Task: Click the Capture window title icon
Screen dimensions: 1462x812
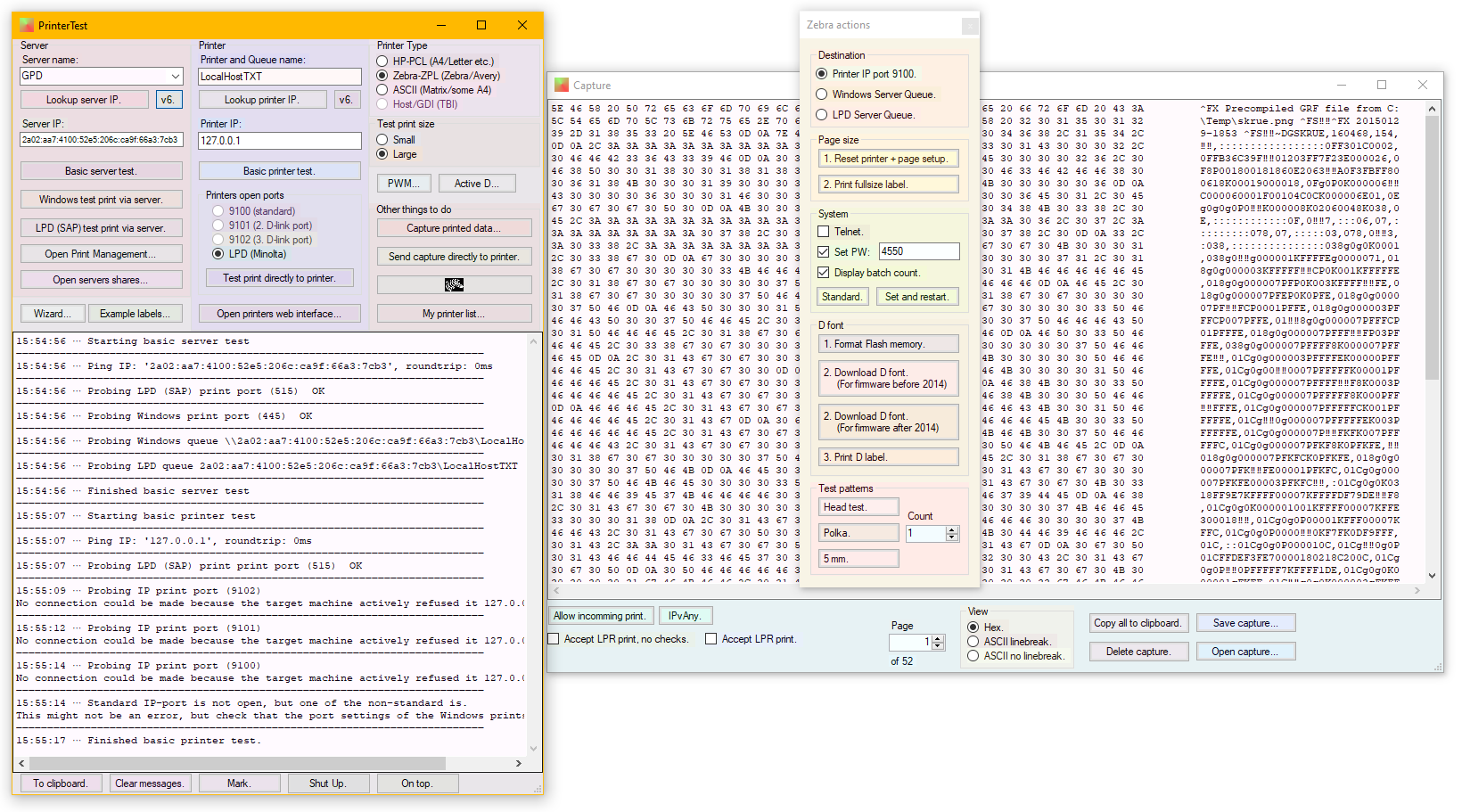Action: (562, 86)
